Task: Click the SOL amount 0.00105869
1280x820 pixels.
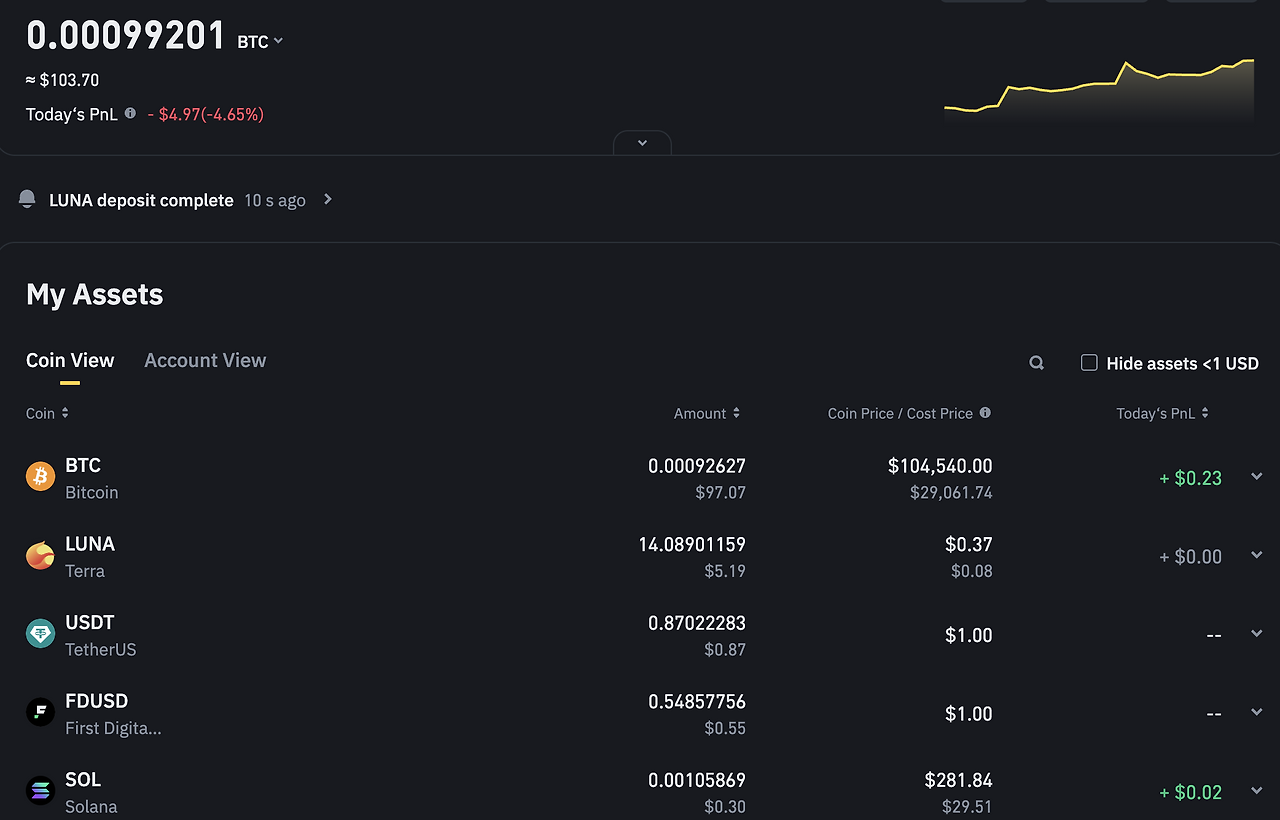Action: (x=697, y=780)
